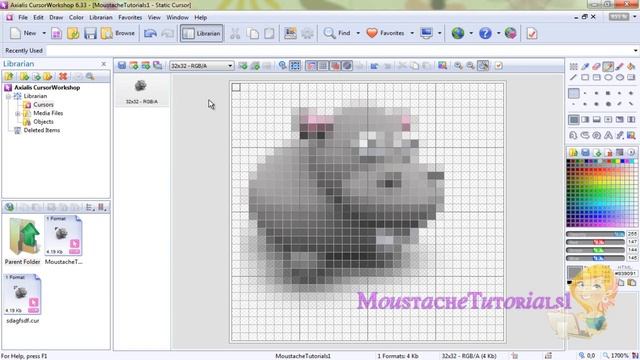Select the Color picker eyedropper tool
The image size is (640, 360).
585,67
